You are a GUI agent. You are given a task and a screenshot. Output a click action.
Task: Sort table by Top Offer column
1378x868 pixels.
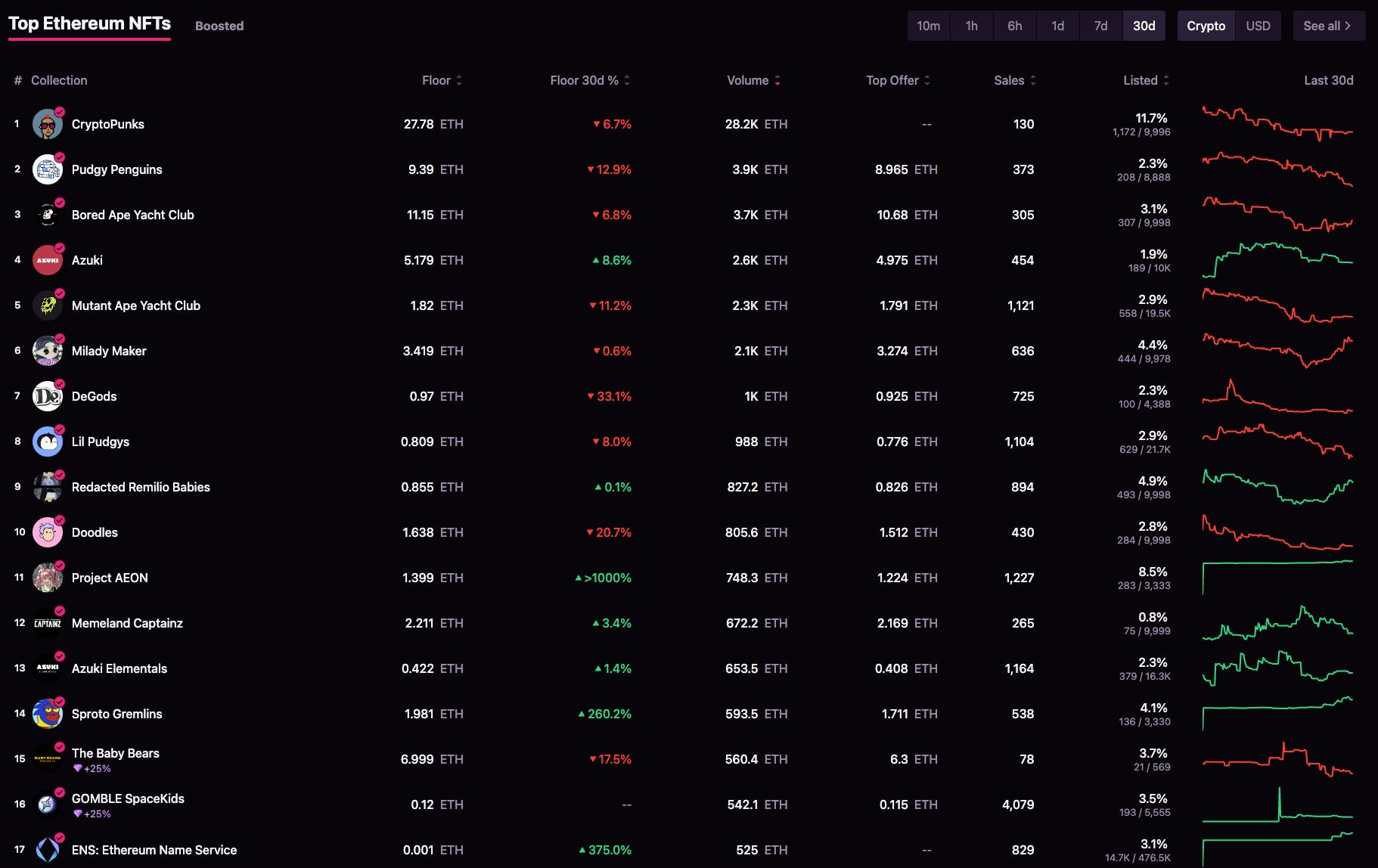coord(898,80)
